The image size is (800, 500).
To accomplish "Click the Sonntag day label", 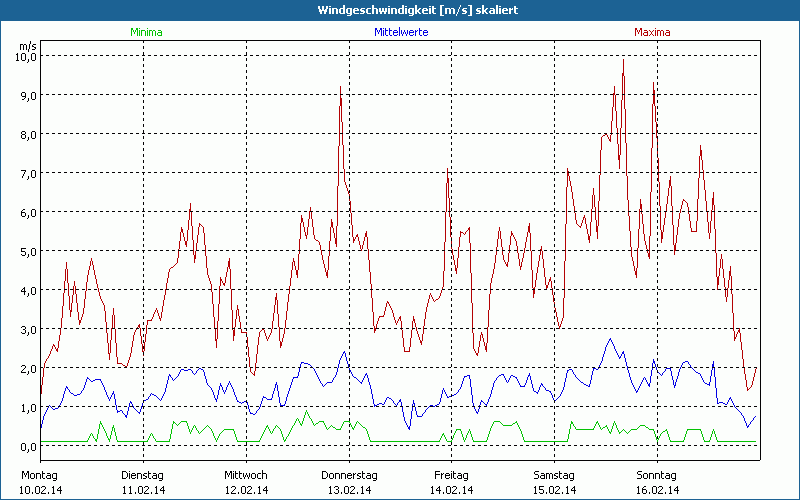I will pyautogui.click(x=657, y=475).
